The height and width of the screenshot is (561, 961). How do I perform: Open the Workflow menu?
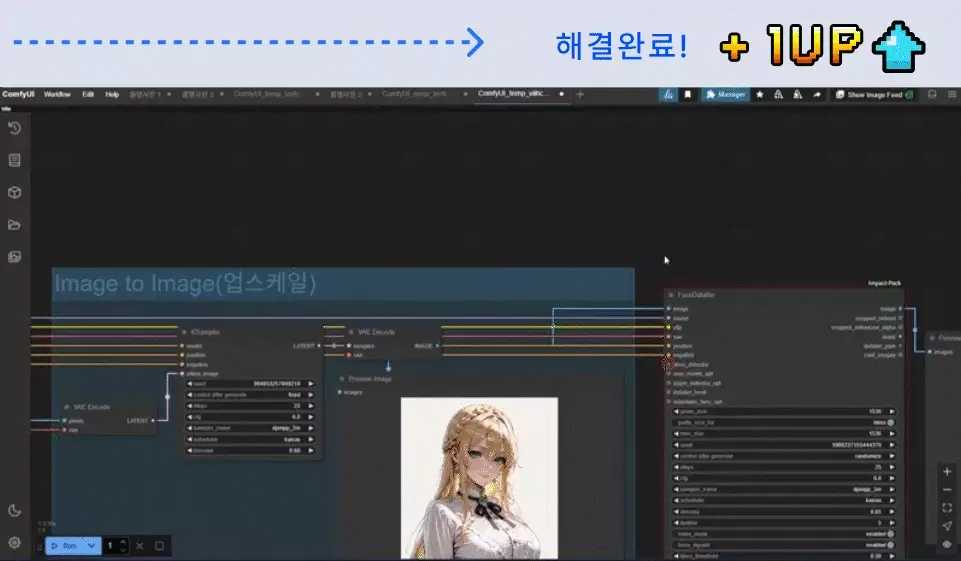click(57, 94)
